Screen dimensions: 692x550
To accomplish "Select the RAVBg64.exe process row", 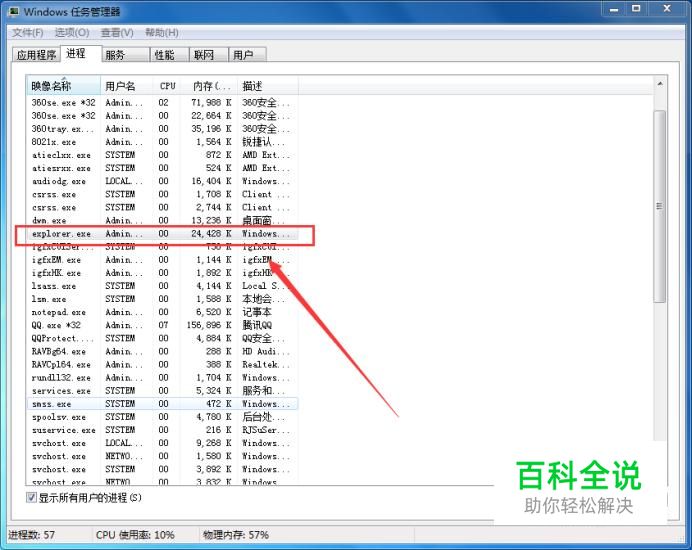I will [x=162, y=351].
